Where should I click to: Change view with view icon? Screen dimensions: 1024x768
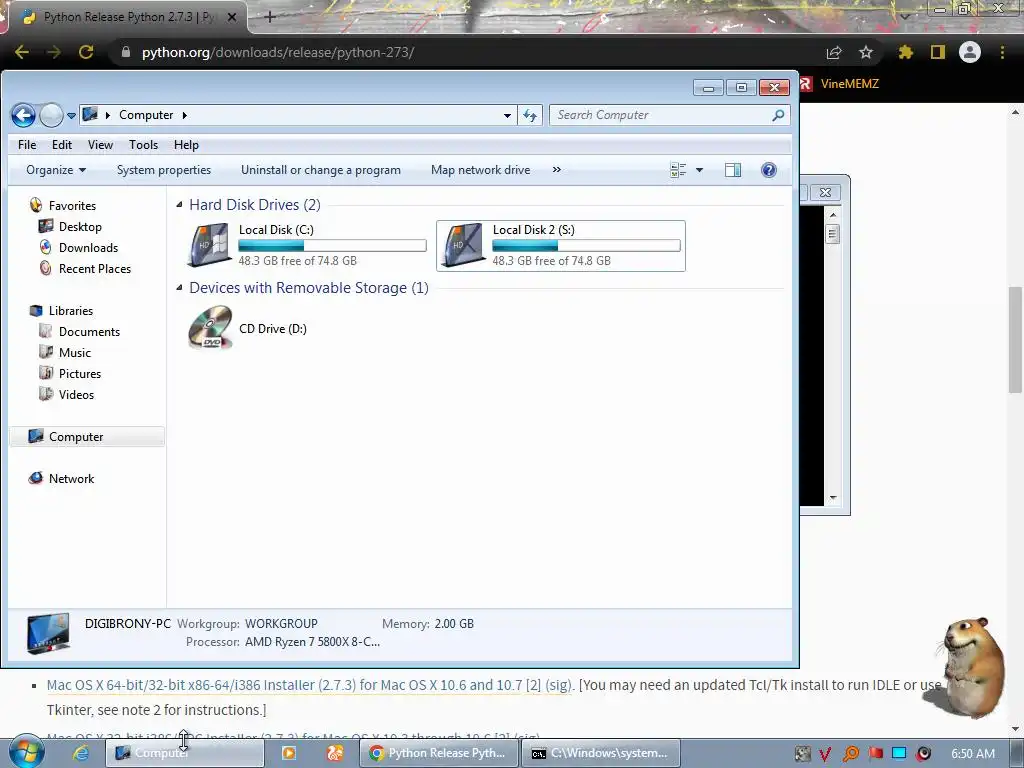point(679,170)
